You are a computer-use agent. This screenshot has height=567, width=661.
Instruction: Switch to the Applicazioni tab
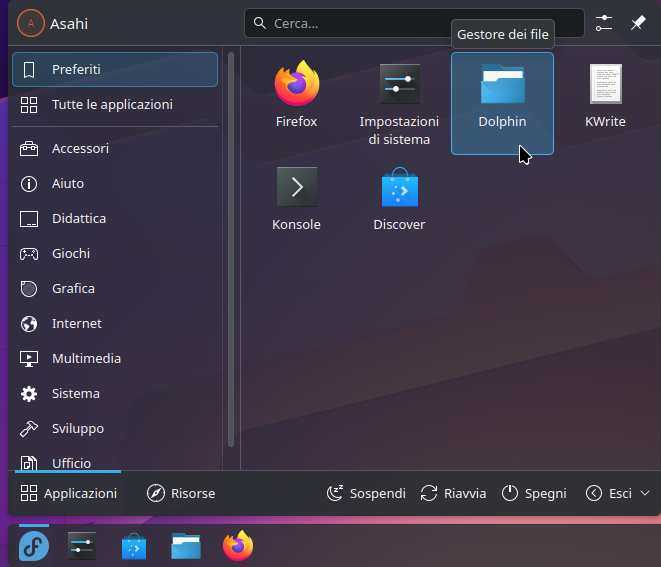[69, 493]
